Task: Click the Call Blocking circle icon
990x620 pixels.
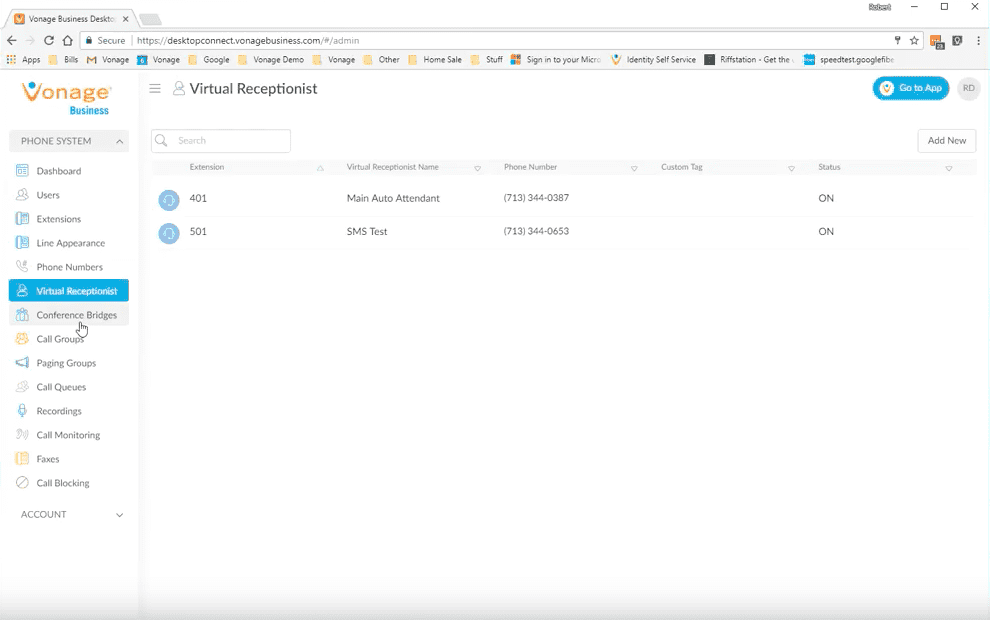Action: (22, 482)
